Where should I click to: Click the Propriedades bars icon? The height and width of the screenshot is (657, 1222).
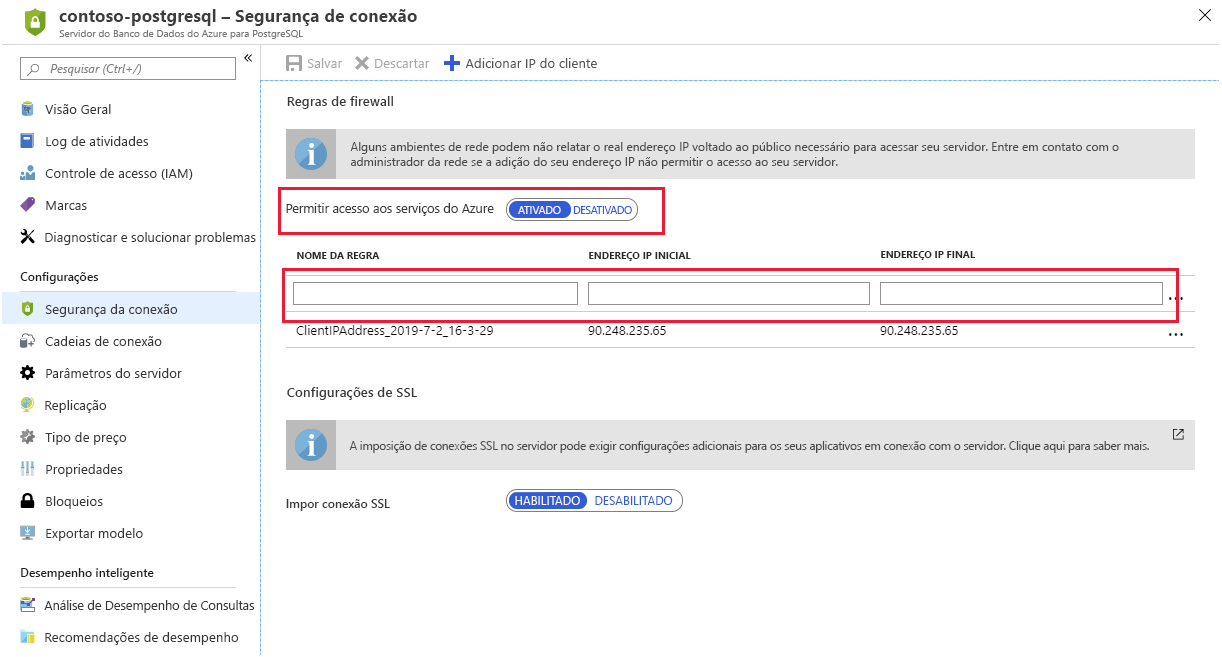pyautogui.click(x=28, y=469)
